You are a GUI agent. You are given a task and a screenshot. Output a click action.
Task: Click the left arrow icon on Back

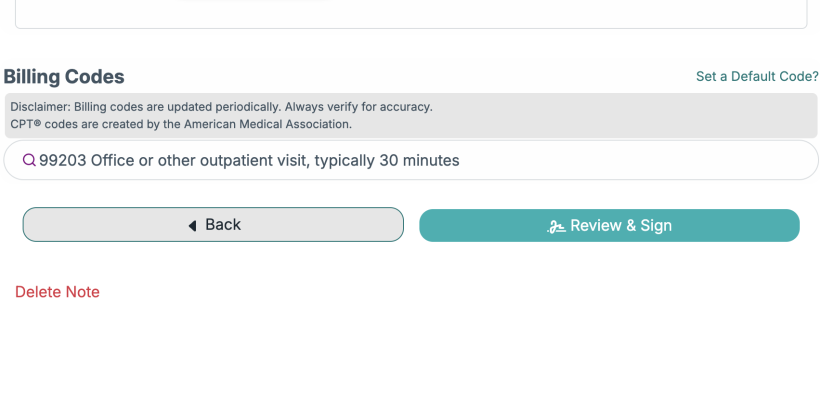192,225
